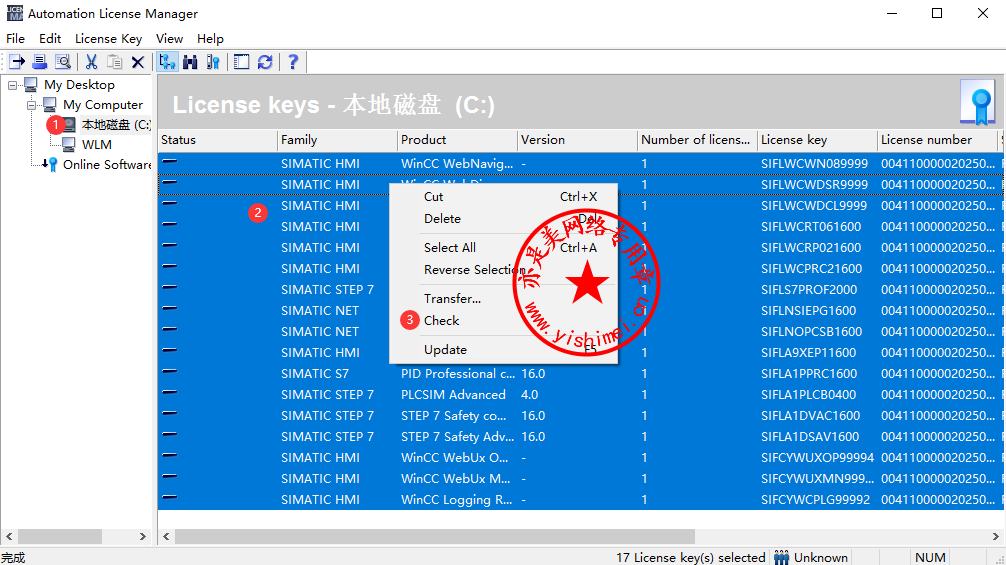Click the Cut scissors toolbar icon

(91, 62)
